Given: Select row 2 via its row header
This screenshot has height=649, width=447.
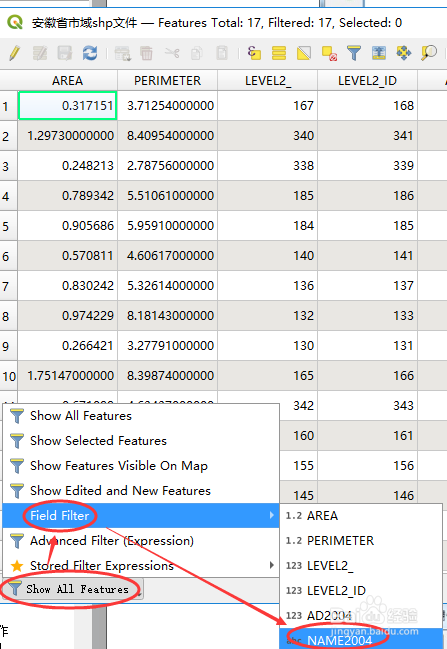Looking at the screenshot, I should (x=8, y=136).
